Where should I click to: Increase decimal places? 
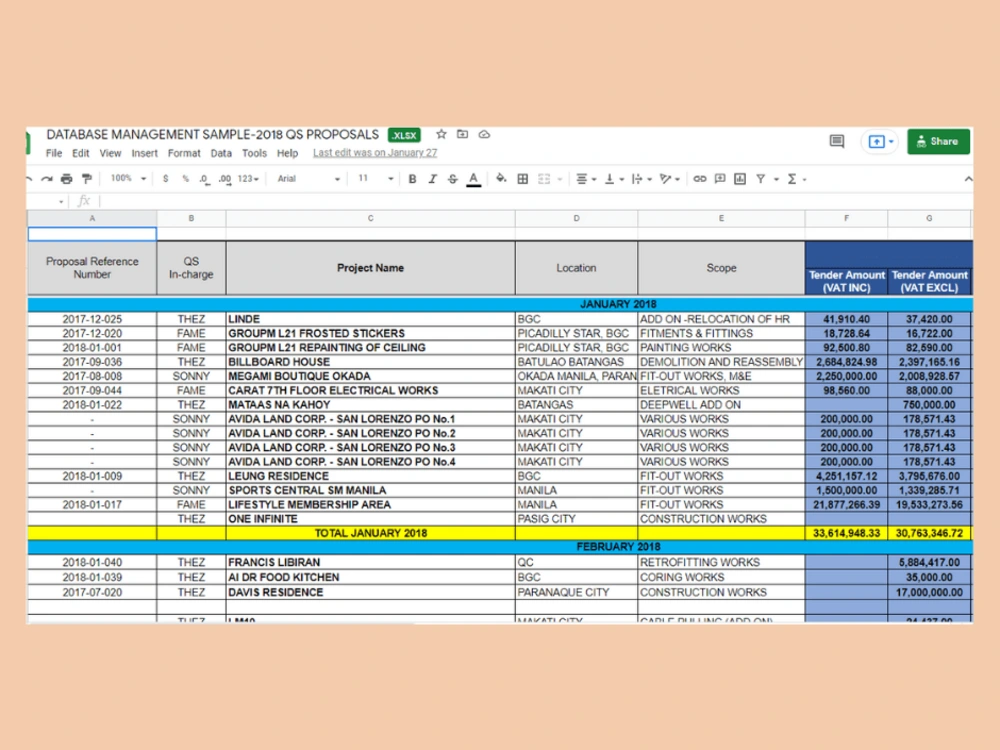pyautogui.click(x=224, y=179)
